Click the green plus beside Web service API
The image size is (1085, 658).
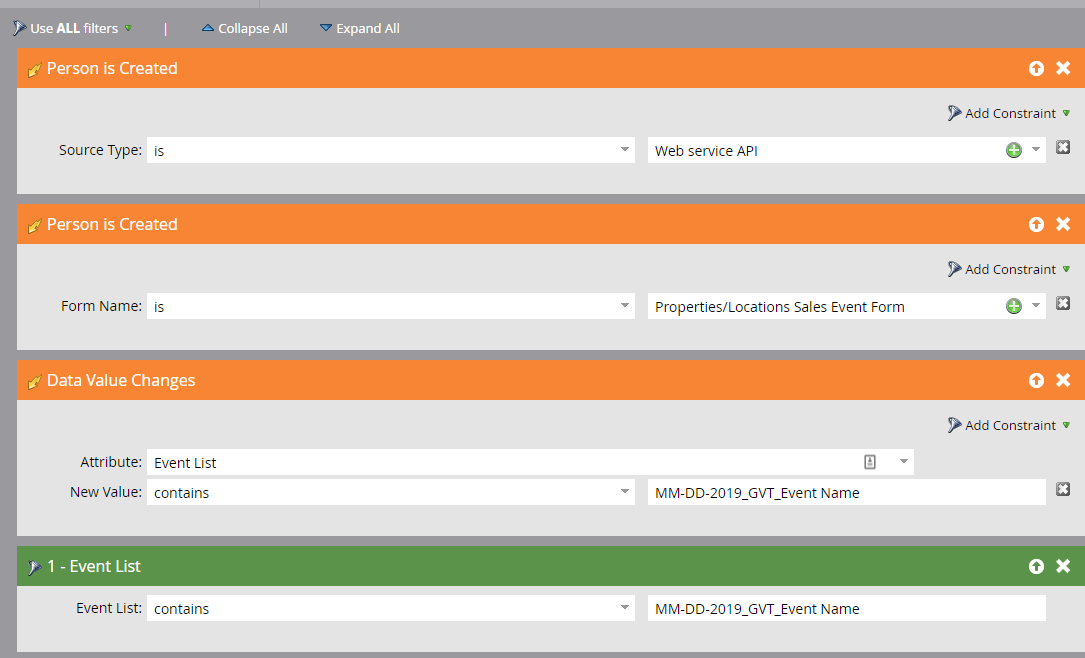(1013, 149)
